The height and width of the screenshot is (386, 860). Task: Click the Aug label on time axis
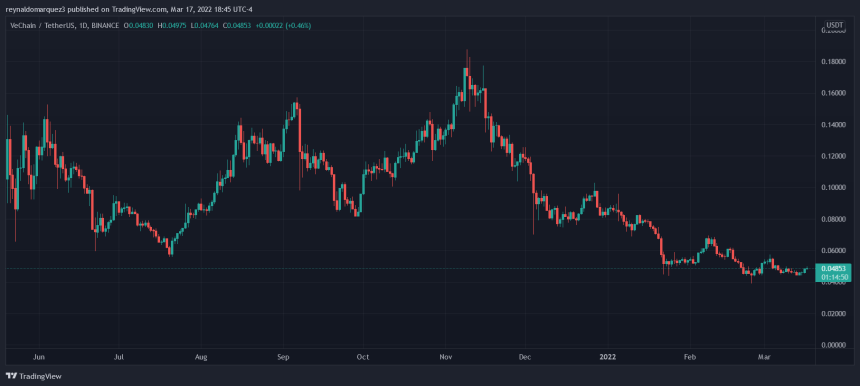pyautogui.click(x=201, y=357)
